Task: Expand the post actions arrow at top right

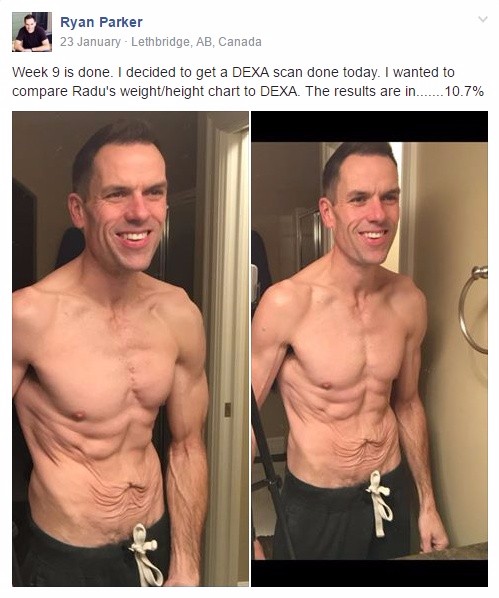Action: click(483, 19)
